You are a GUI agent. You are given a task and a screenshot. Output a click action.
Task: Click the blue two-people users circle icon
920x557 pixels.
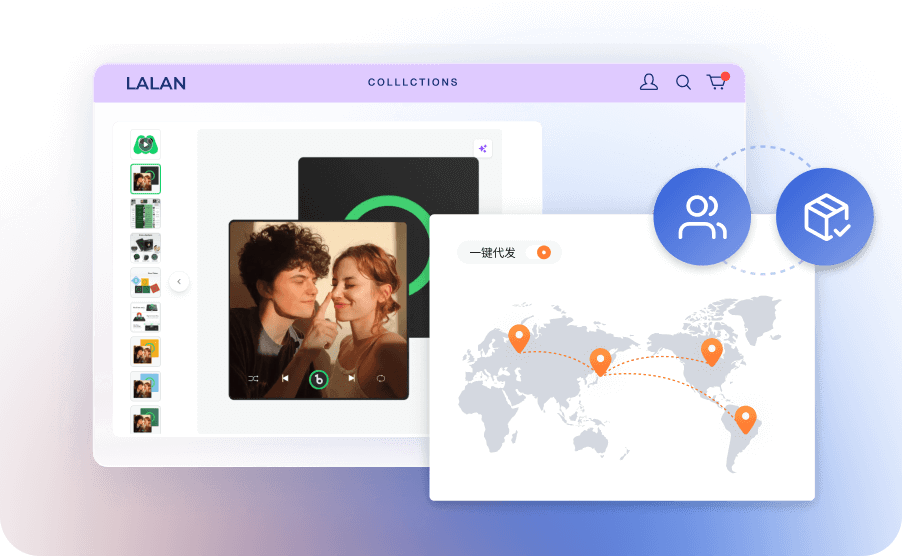click(x=702, y=216)
